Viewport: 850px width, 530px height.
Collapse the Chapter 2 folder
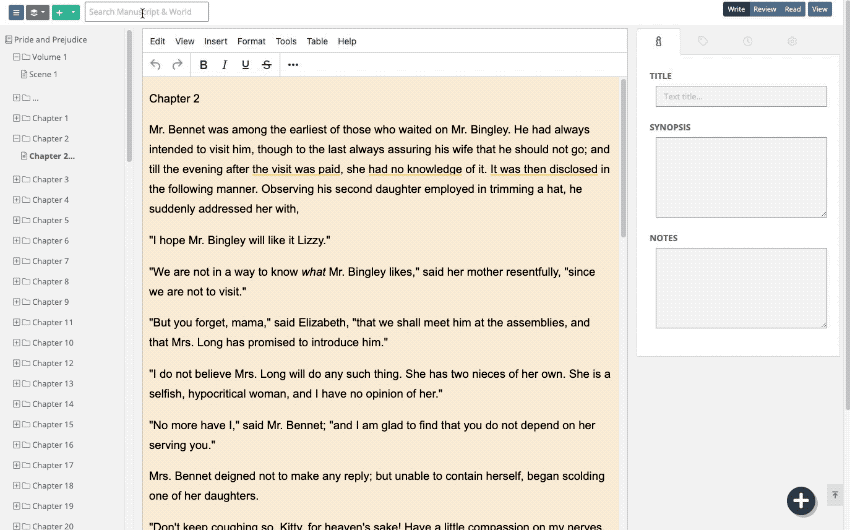tap(16, 139)
